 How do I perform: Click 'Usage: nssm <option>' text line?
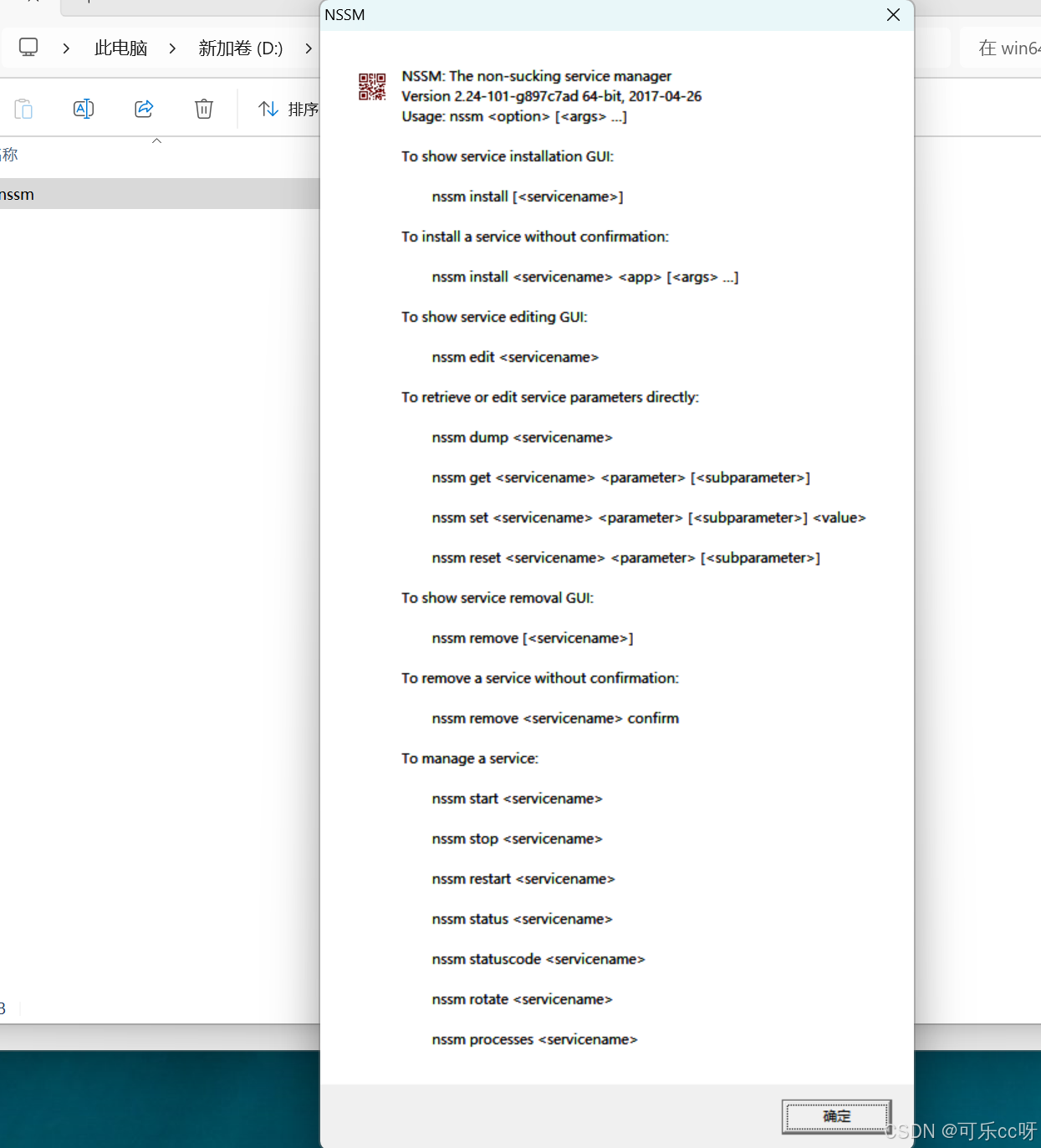514,116
